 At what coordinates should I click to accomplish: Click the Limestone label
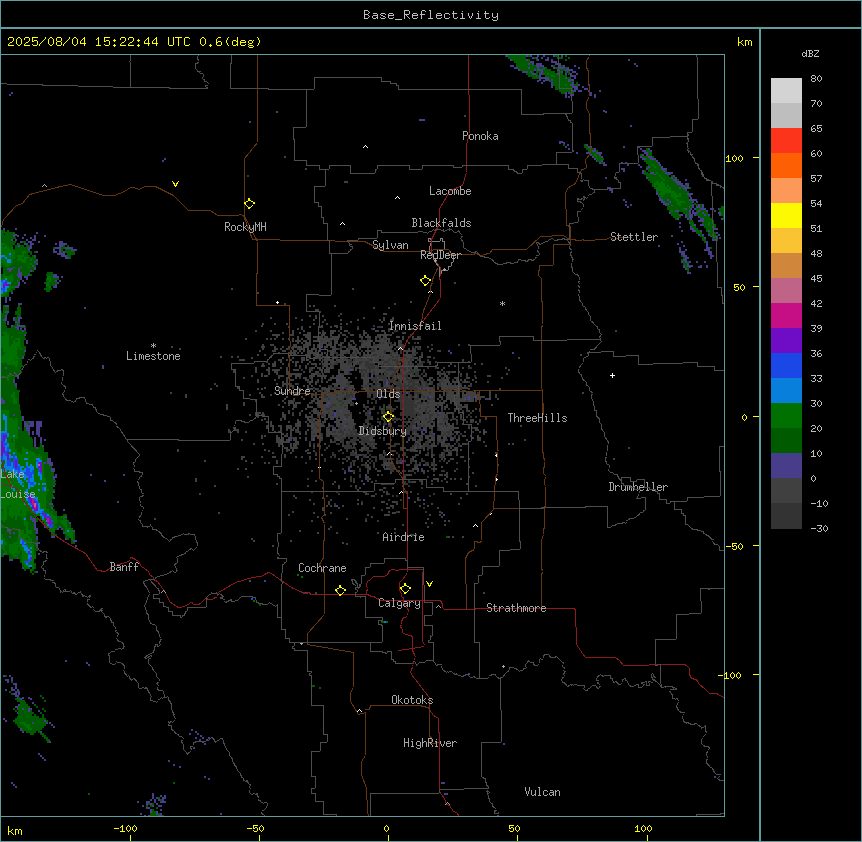153,356
